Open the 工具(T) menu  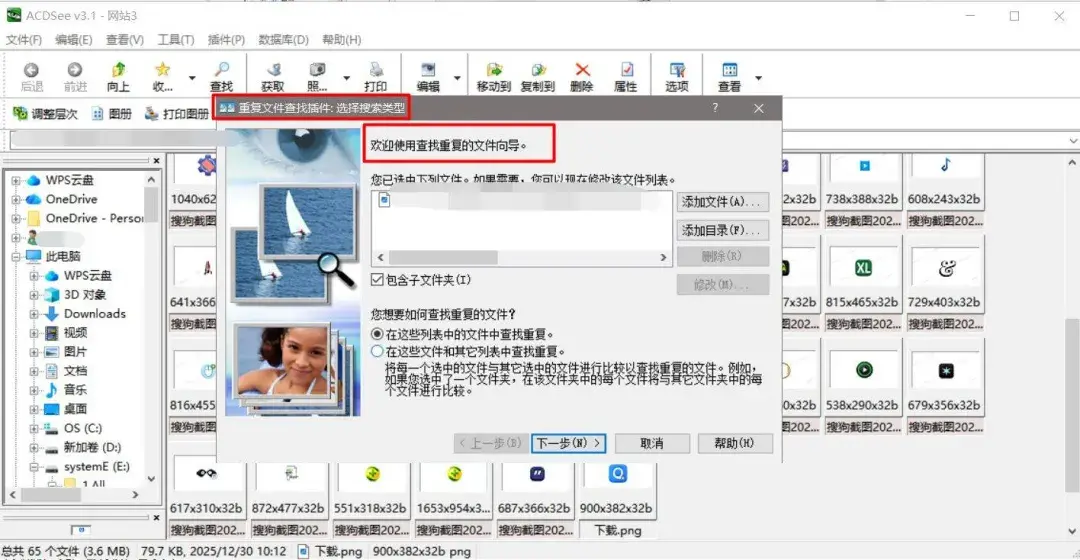pyautogui.click(x=176, y=40)
